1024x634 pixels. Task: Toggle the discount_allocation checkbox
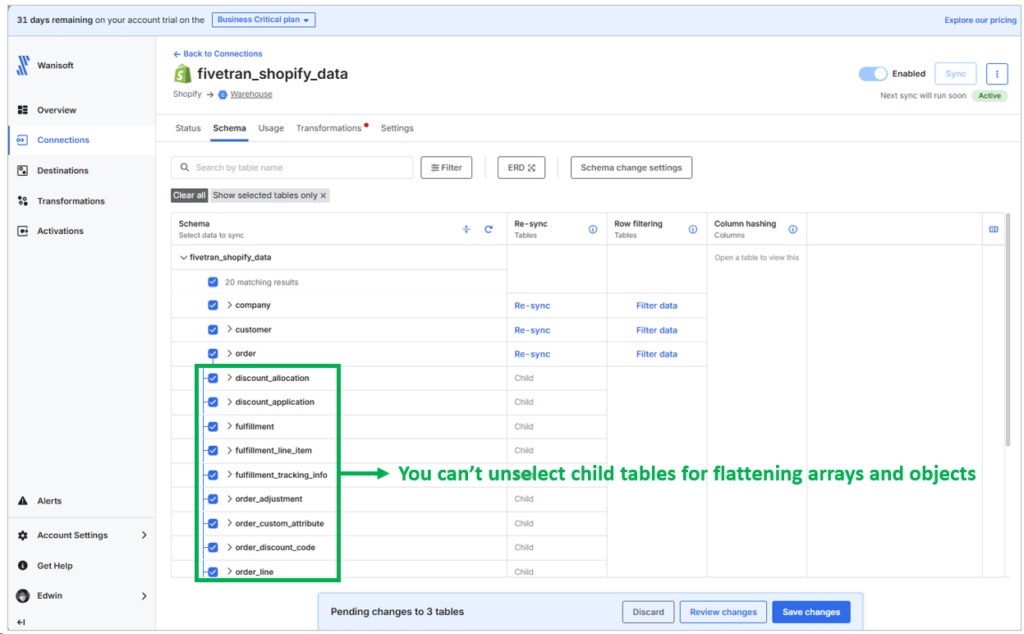point(213,378)
